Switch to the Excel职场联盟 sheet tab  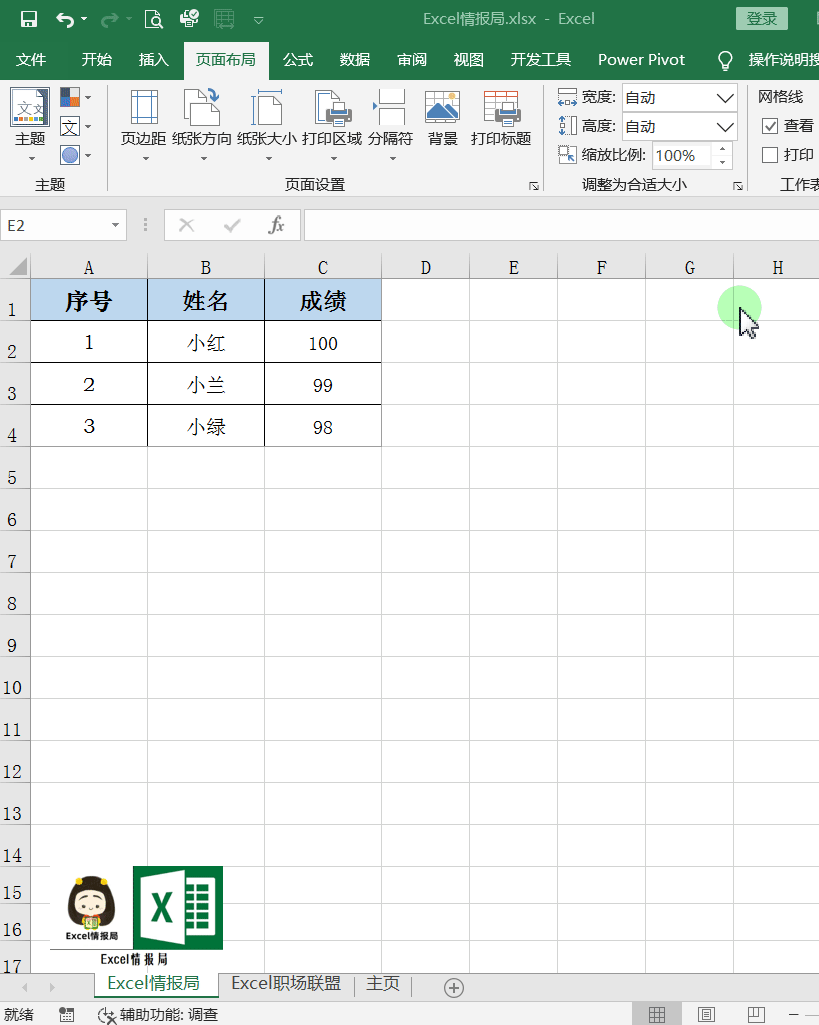pos(286,984)
